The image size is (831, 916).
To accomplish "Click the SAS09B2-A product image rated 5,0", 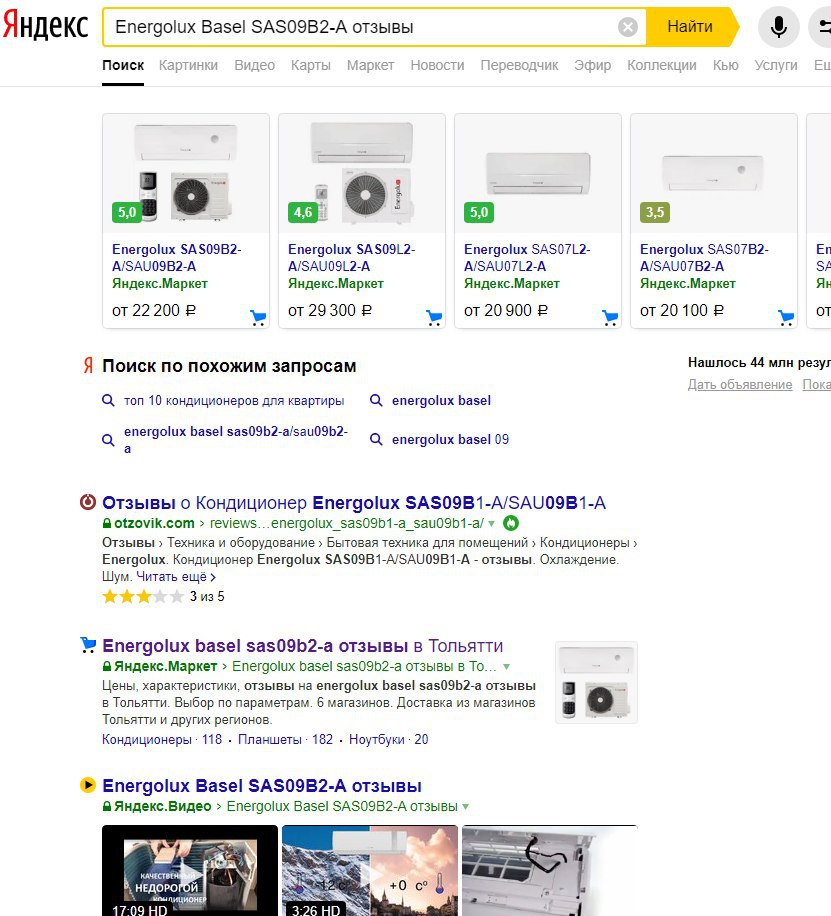I will point(186,174).
